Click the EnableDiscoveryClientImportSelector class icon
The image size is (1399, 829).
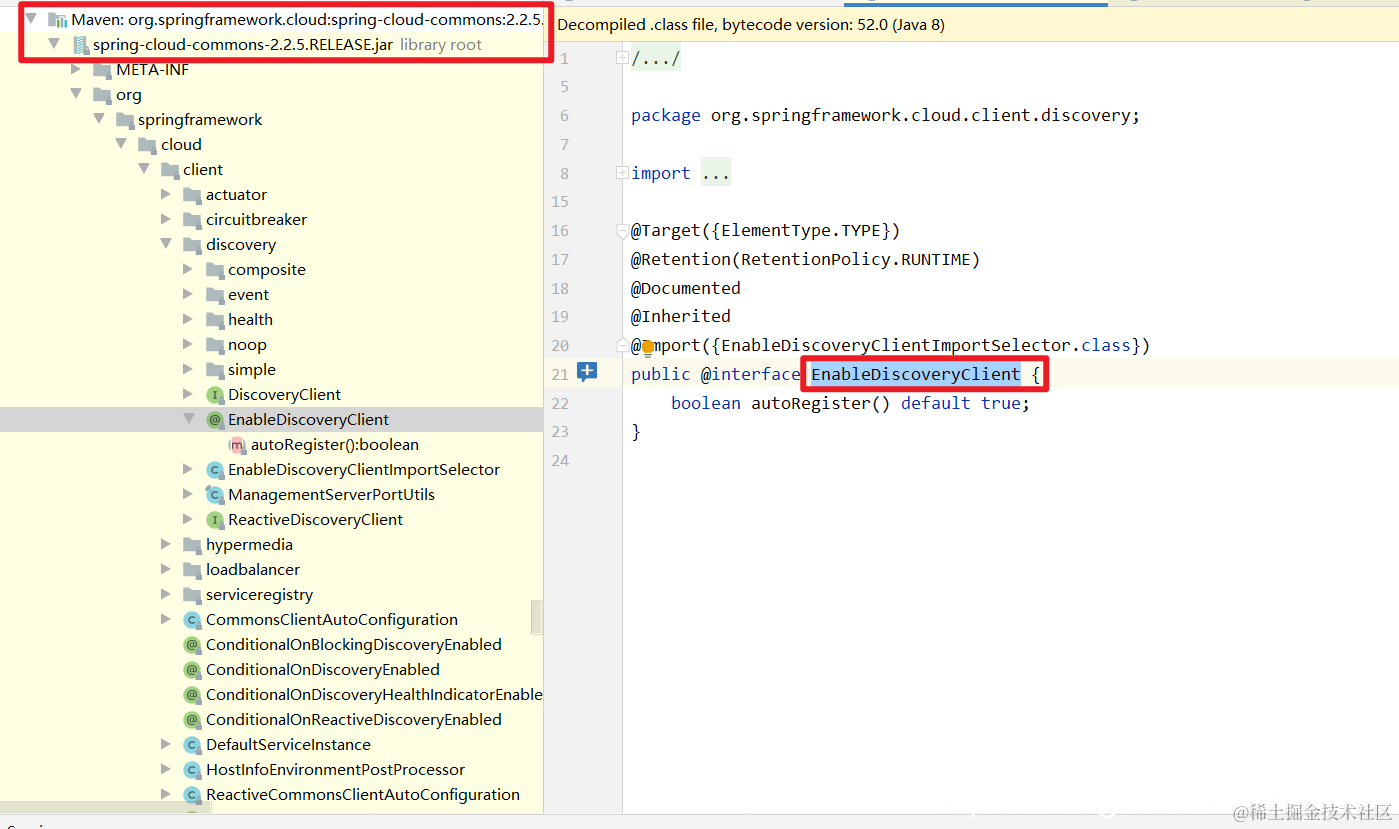(214, 470)
